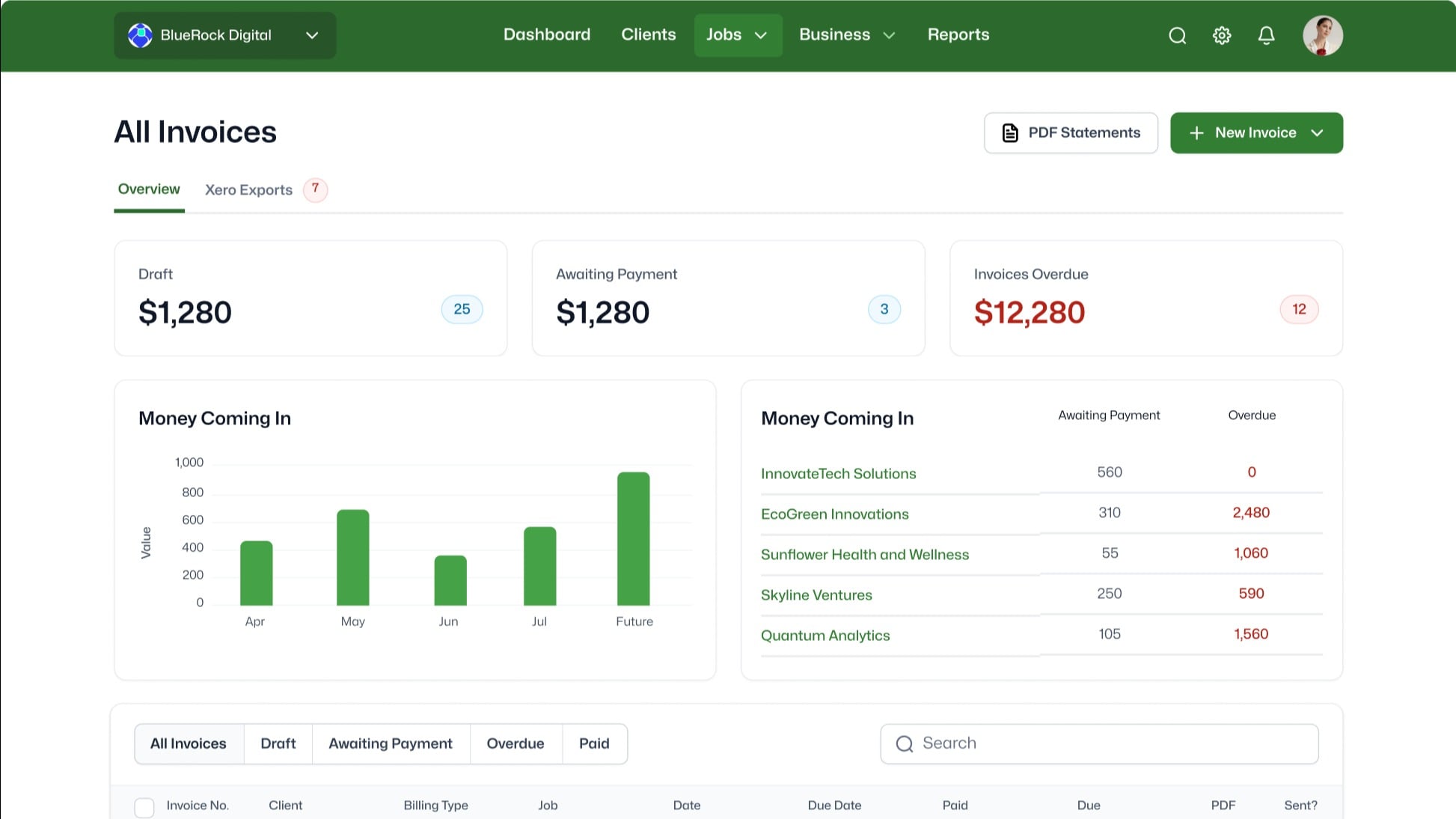This screenshot has width=1456, height=819.
Task: Click the Invoice No. column header
Action: click(x=198, y=806)
